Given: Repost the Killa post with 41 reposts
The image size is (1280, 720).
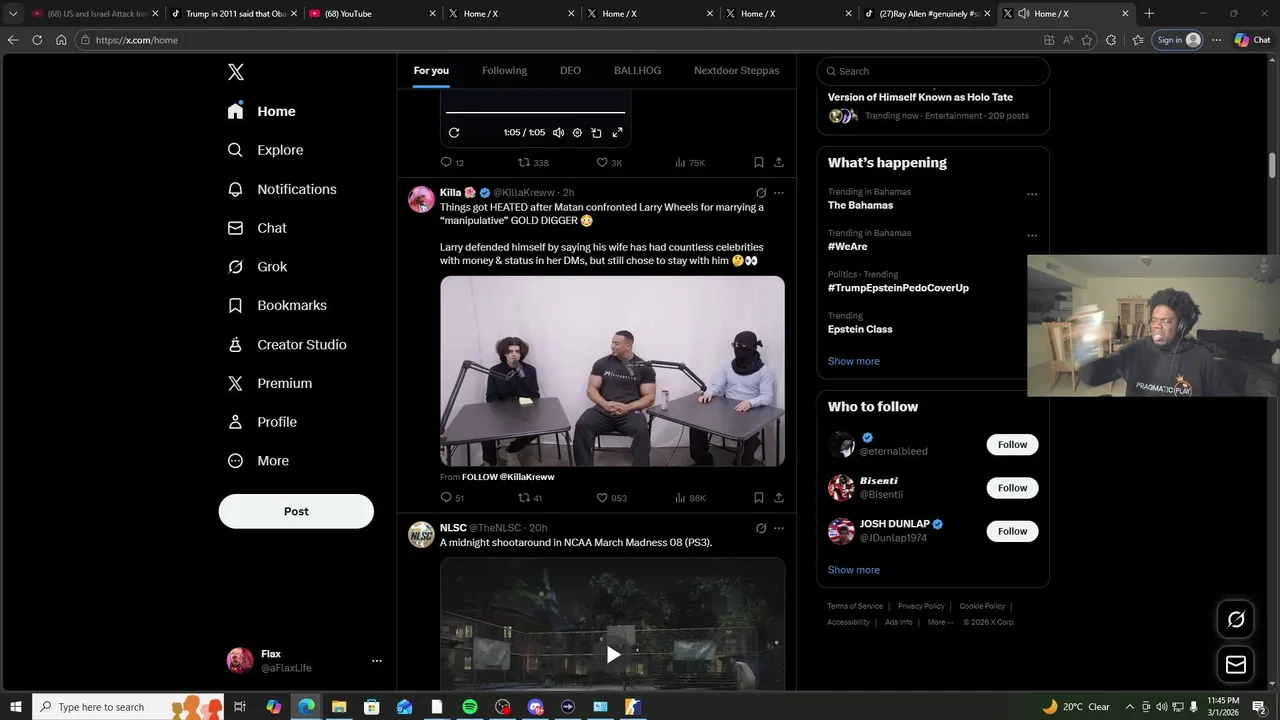Looking at the screenshot, I should click(530, 498).
